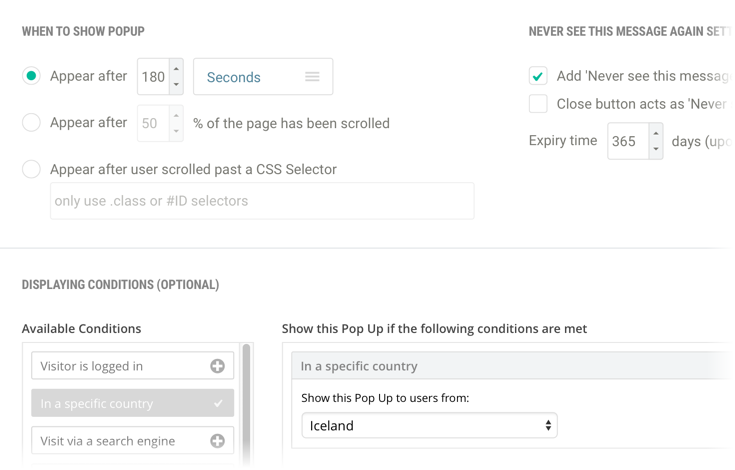Click the 'Expiry time' label

click(x=563, y=141)
